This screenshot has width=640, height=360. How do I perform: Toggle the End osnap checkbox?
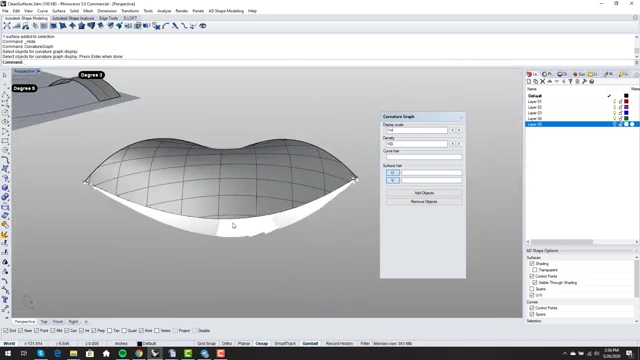coord(6,331)
